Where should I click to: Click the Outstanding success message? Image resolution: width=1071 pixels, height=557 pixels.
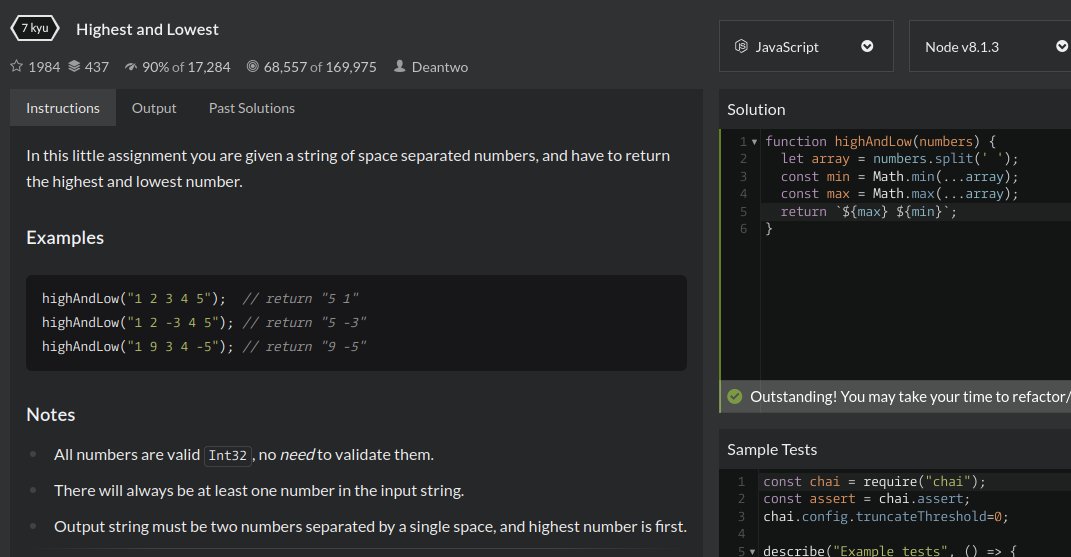910,396
